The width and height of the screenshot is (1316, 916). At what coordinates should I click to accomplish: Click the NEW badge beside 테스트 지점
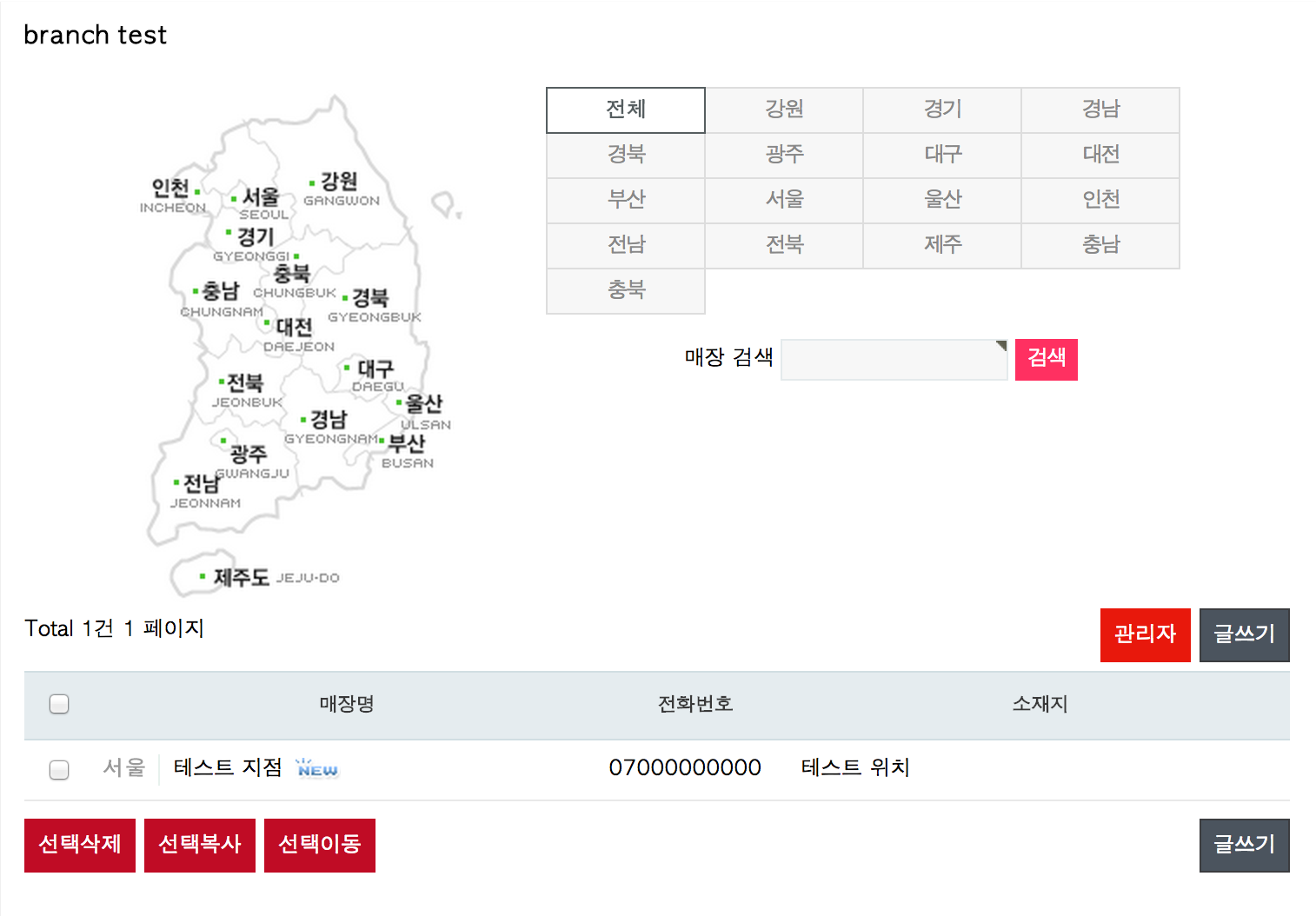tap(317, 769)
